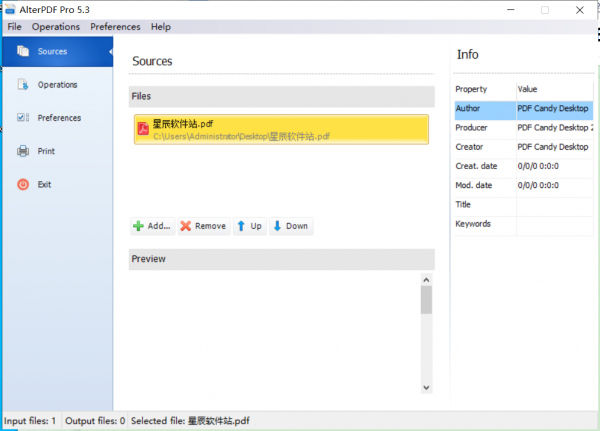This screenshot has width=600, height=431.
Task: Open the Operations menu in menu bar
Action: click(55, 27)
